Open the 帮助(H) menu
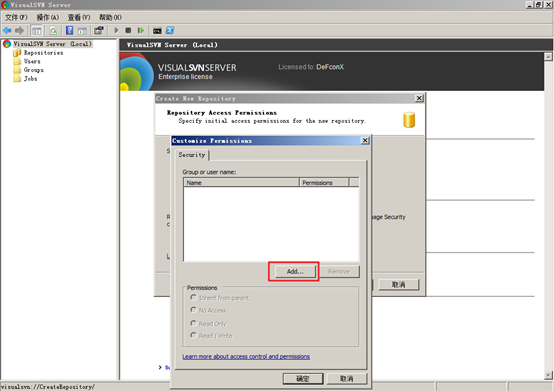The image size is (554, 391). tap(110, 17)
